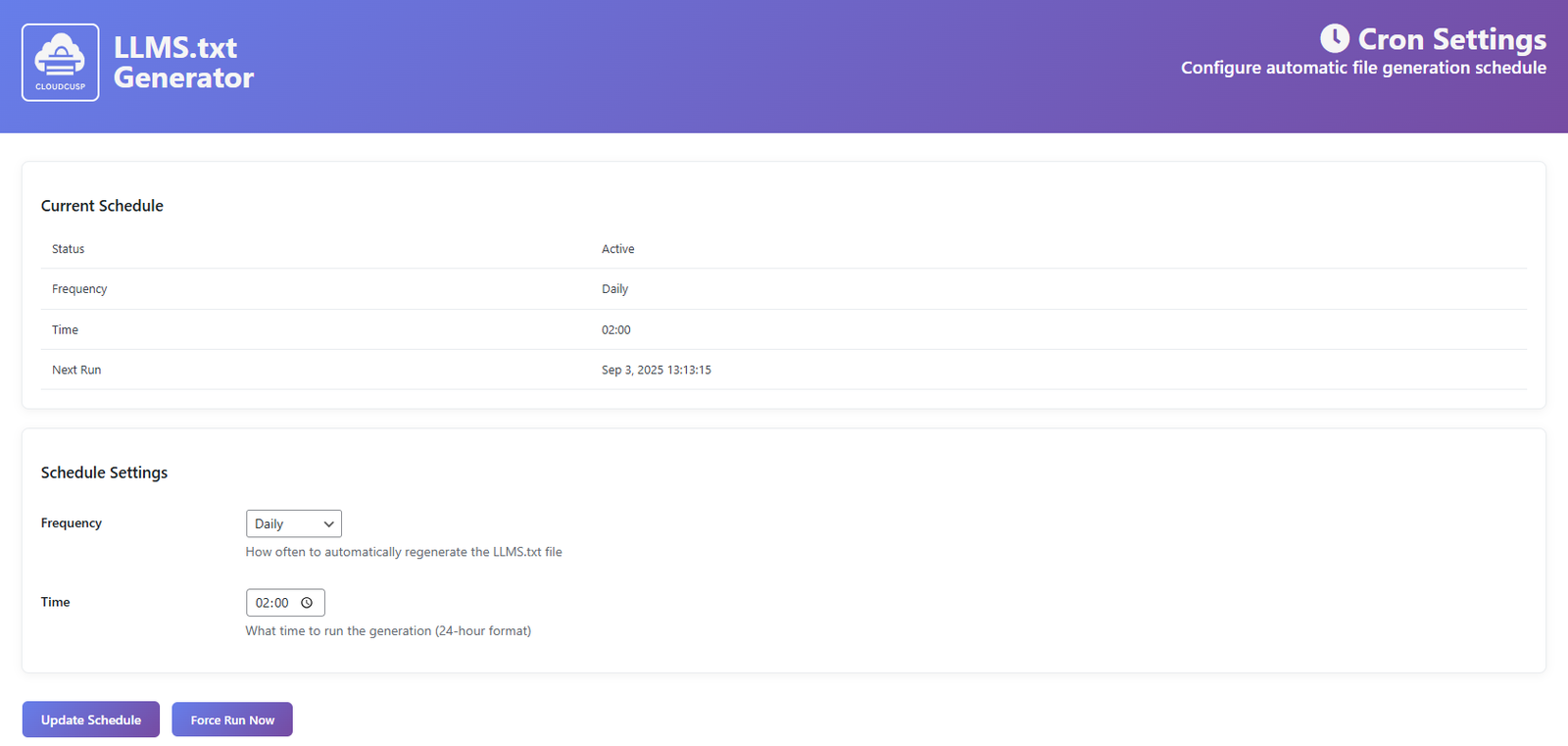Expand the Frequency dropdown set to Daily
Viewport: 1568px width, 746px height.
(x=293, y=524)
